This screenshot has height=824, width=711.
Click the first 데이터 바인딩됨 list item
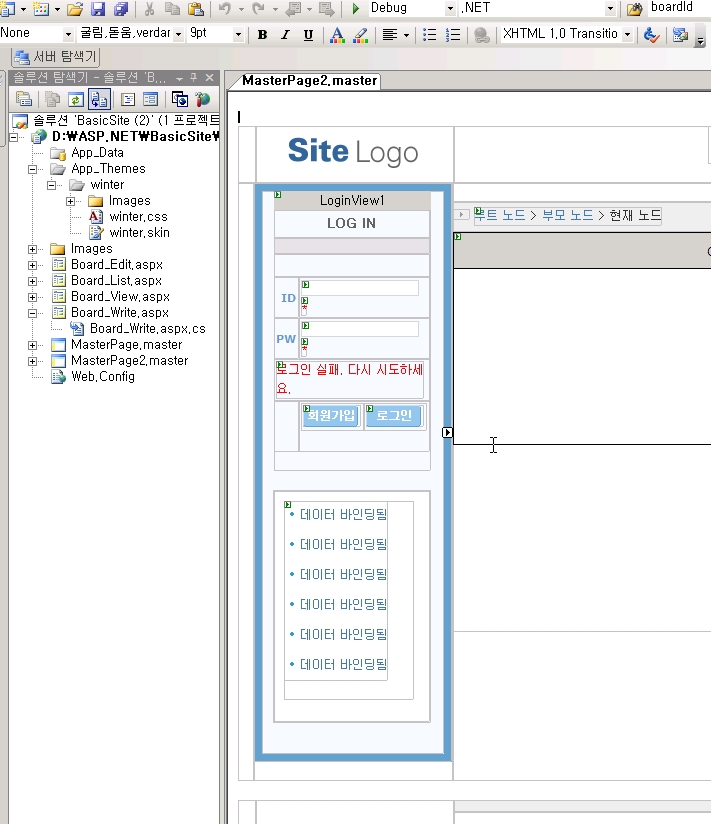point(343,514)
